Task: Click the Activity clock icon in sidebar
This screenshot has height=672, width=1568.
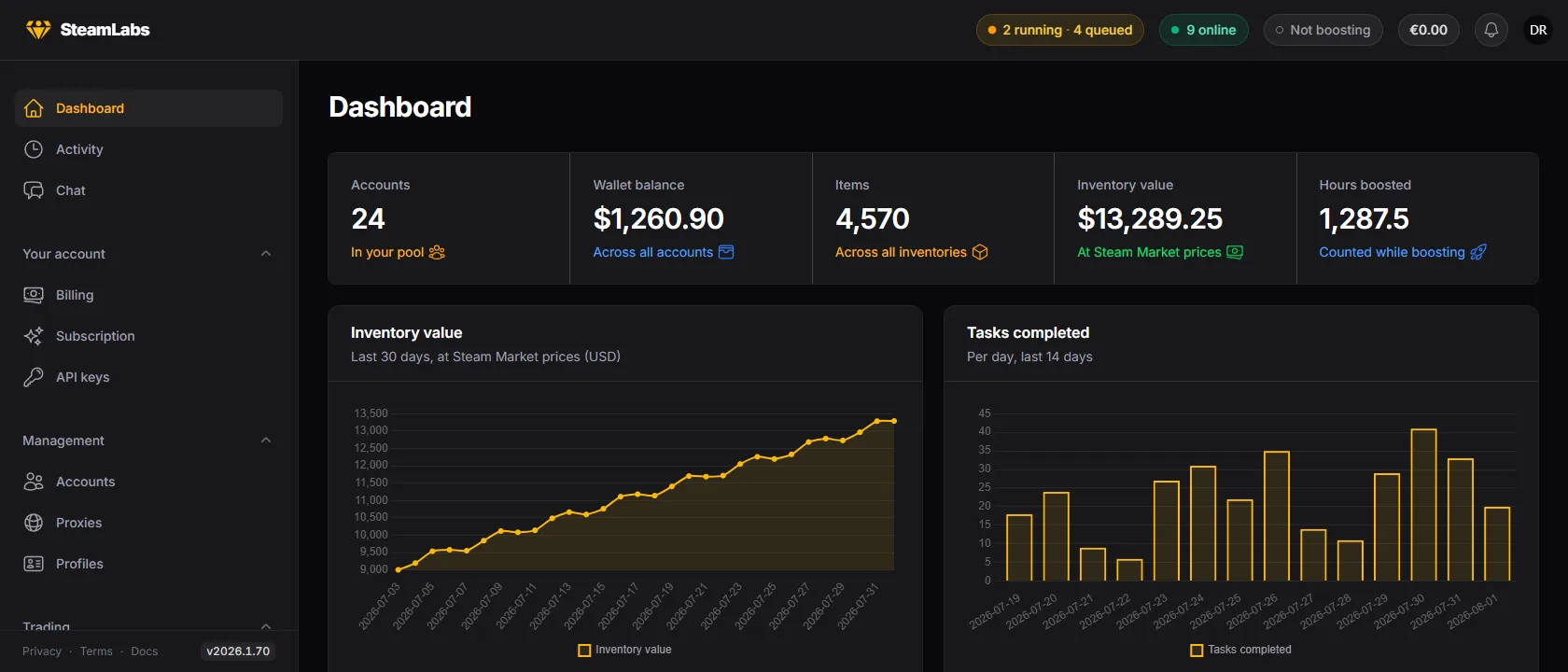Action: 34,149
